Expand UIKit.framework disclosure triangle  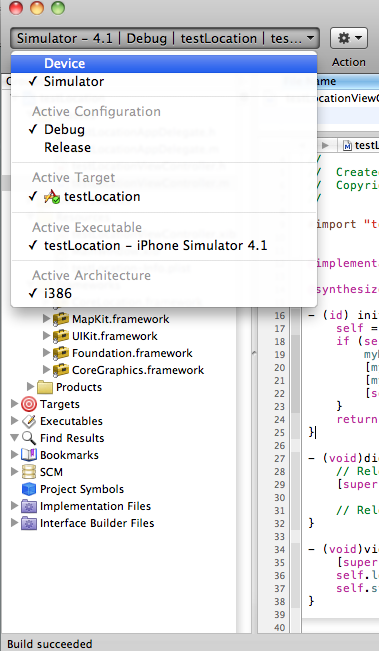tap(46, 335)
